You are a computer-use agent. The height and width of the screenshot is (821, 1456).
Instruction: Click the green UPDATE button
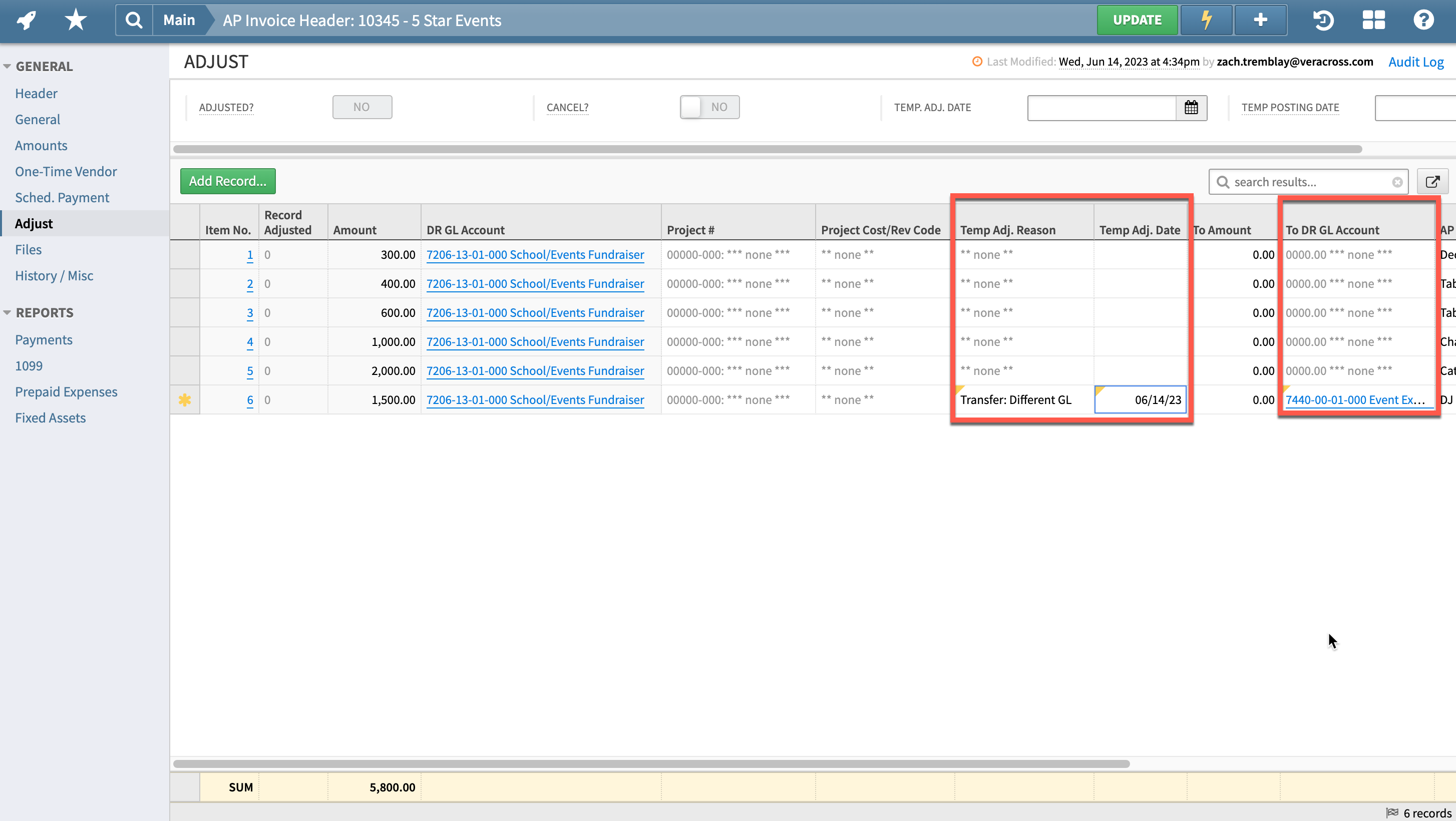tap(1137, 19)
